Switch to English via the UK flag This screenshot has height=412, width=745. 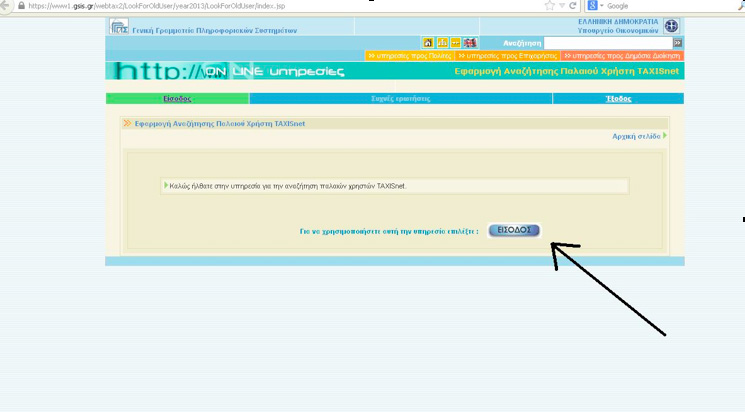pyautogui.click(x=470, y=43)
